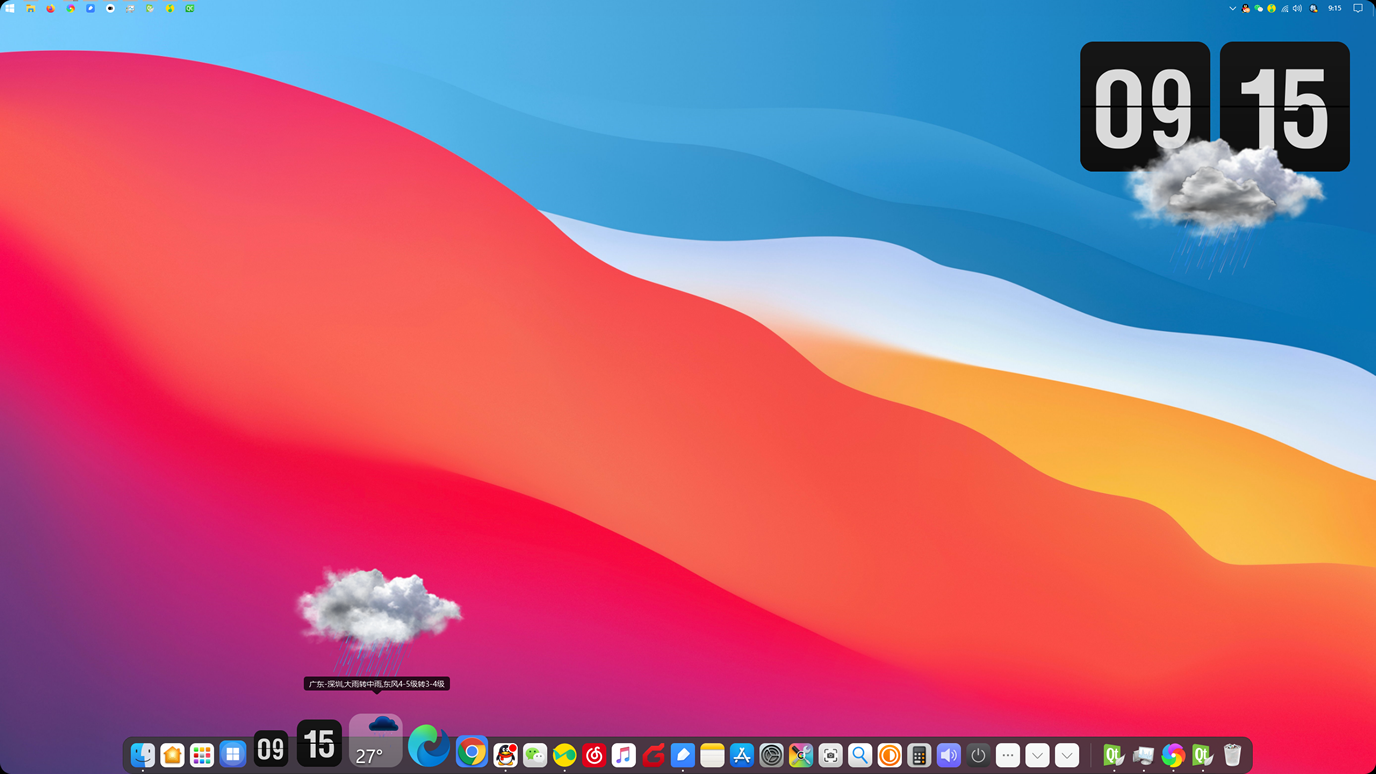
Task: Click the Windows Start logo in the top bar
Action: point(10,8)
